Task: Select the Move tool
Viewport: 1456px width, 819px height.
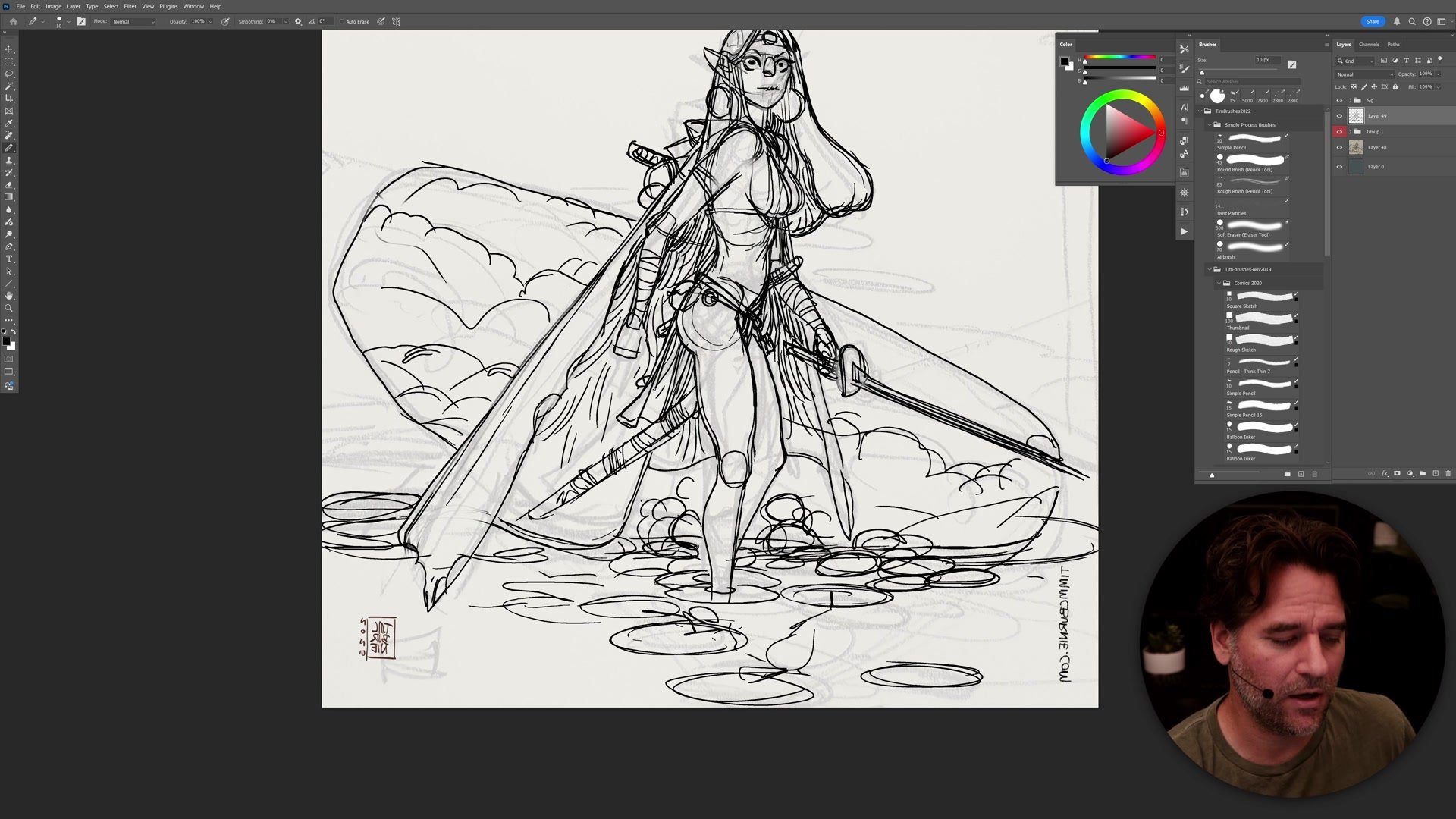Action: 9,49
